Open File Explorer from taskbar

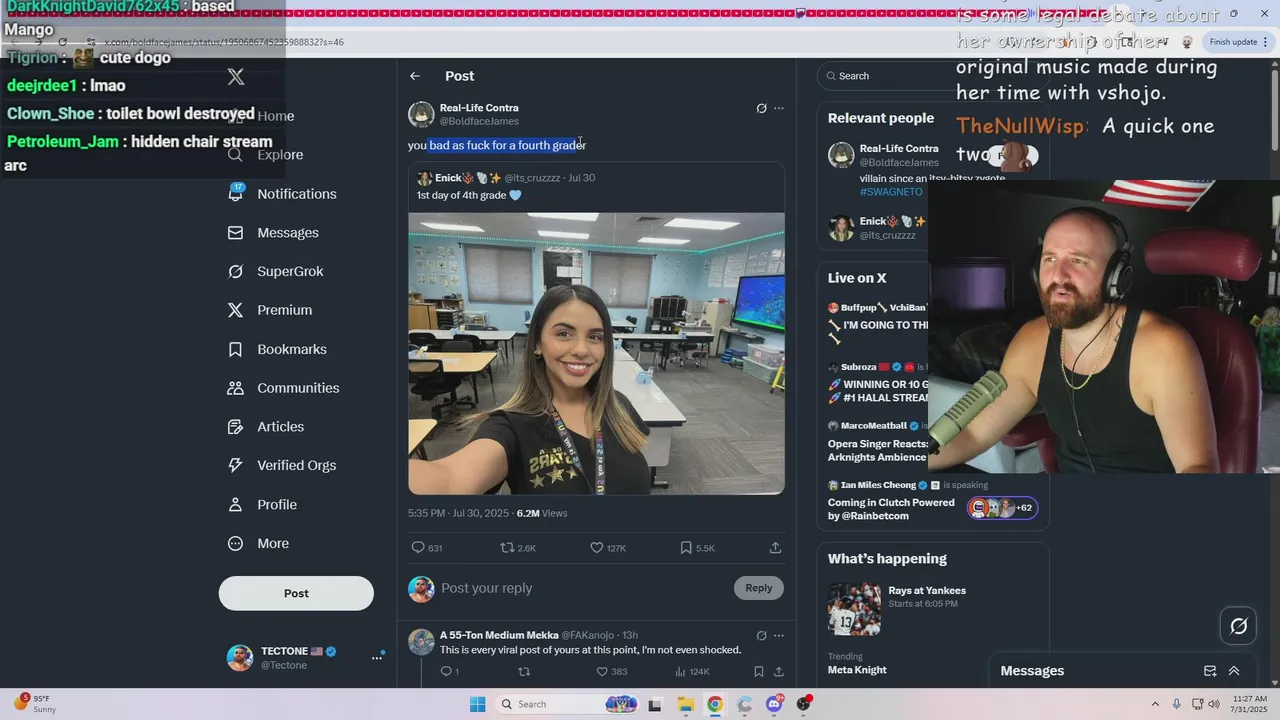[x=685, y=704]
